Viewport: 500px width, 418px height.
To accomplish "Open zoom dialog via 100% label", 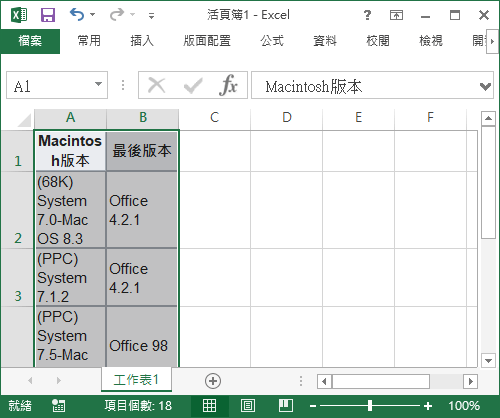I will coord(464,406).
